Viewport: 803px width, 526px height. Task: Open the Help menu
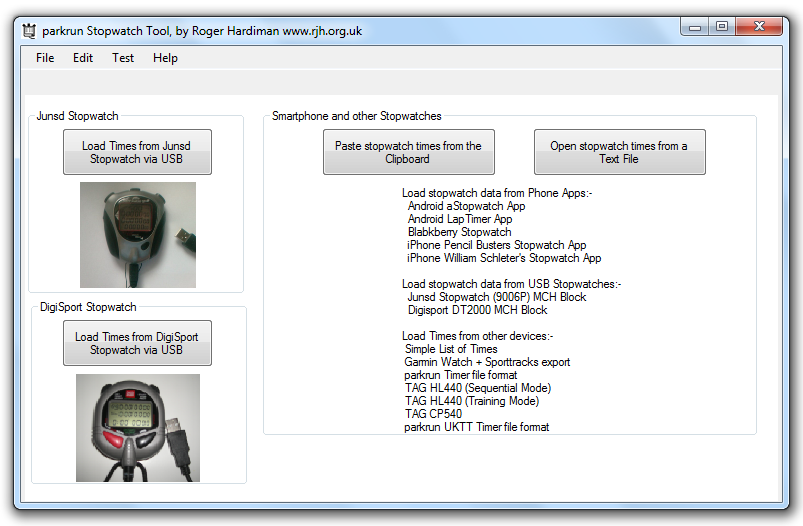pyautogui.click(x=165, y=58)
